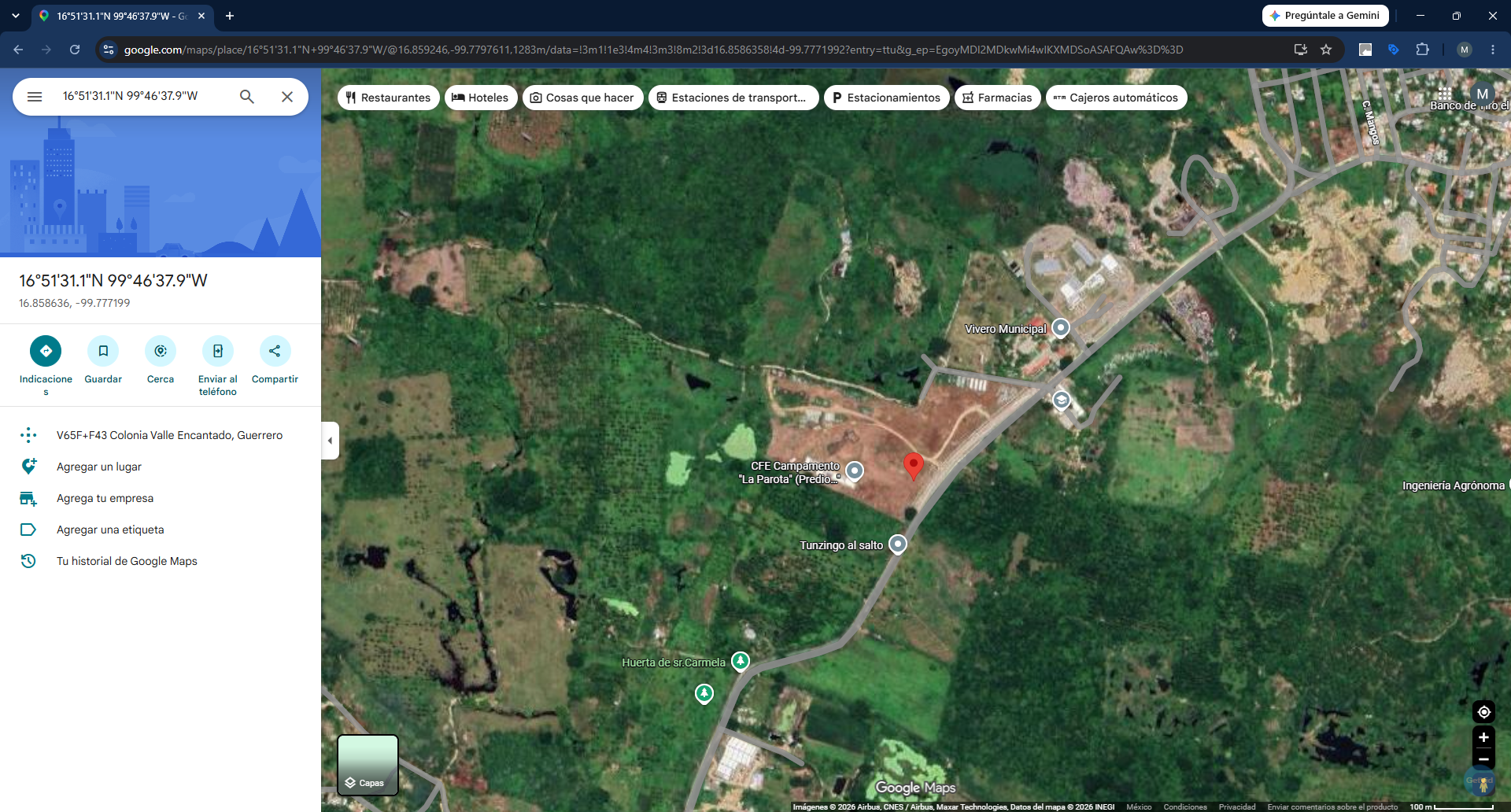
Task: Open the Google apps grid
Action: tap(1444, 94)
